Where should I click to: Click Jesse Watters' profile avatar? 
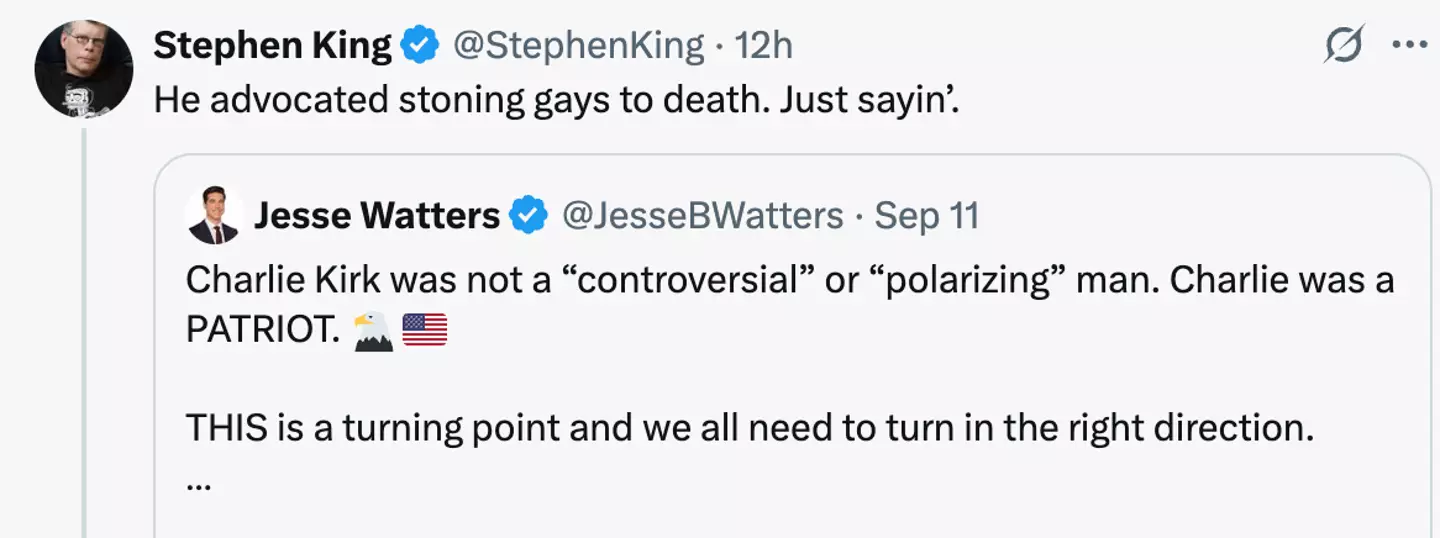coord(214,215)
